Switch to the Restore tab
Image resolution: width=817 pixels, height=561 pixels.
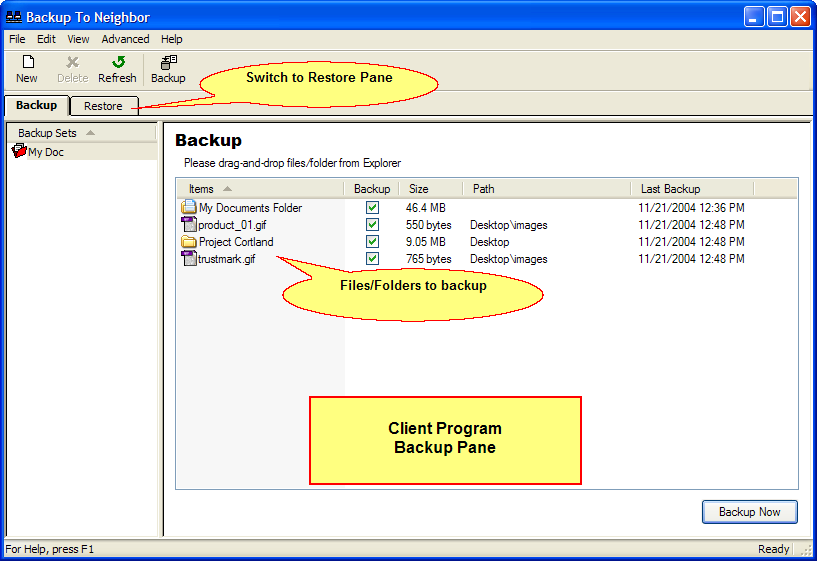103,106
